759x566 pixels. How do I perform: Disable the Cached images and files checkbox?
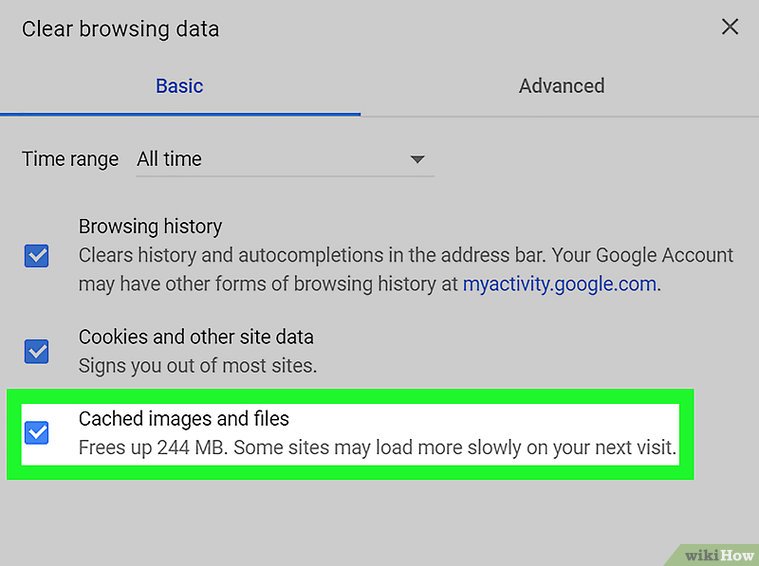tap(37, 432)
